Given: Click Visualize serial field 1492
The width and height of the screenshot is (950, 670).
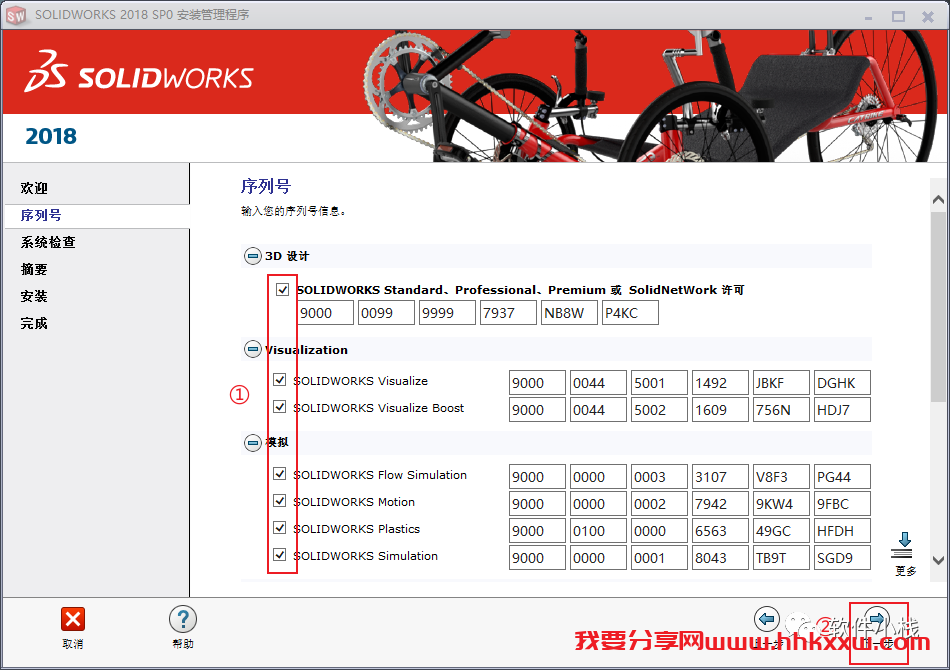Looking at the screenshot, I should (x=720, y=383).
